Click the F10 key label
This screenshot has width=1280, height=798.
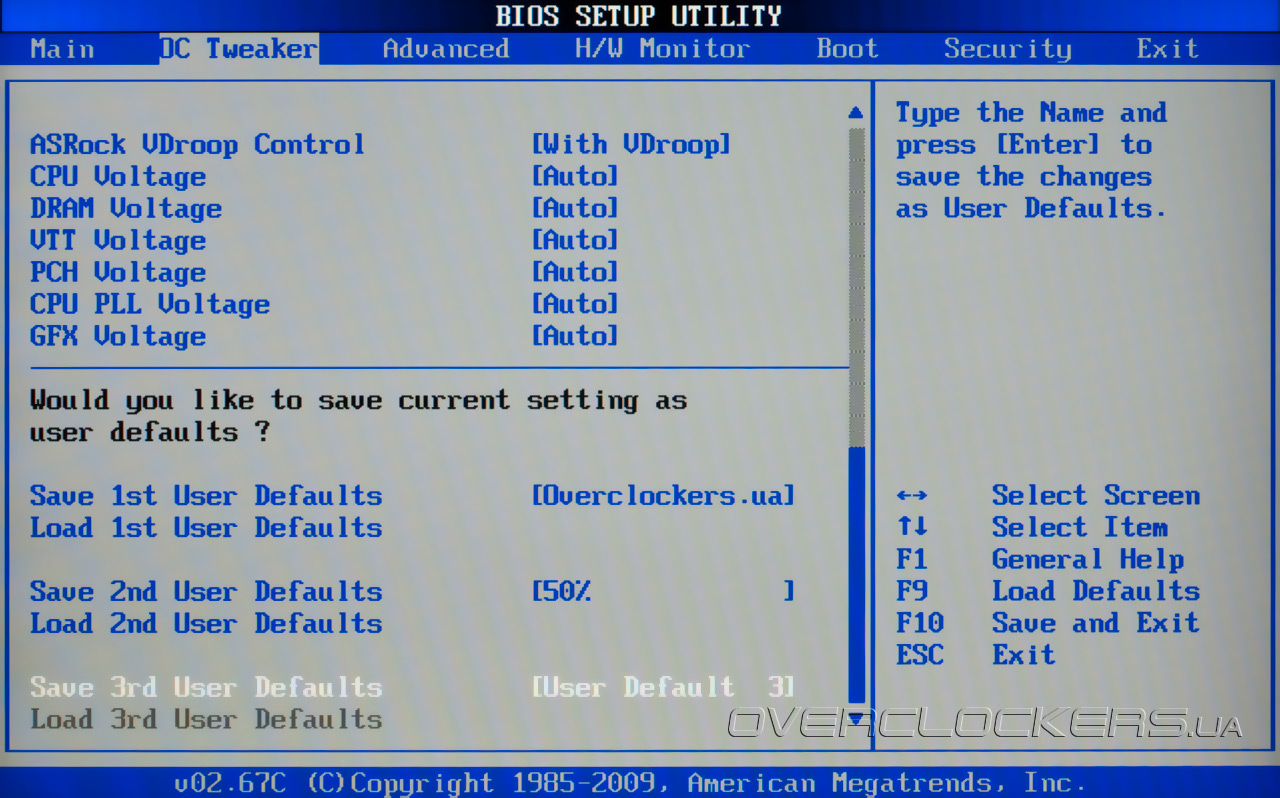tap(920, 624)
